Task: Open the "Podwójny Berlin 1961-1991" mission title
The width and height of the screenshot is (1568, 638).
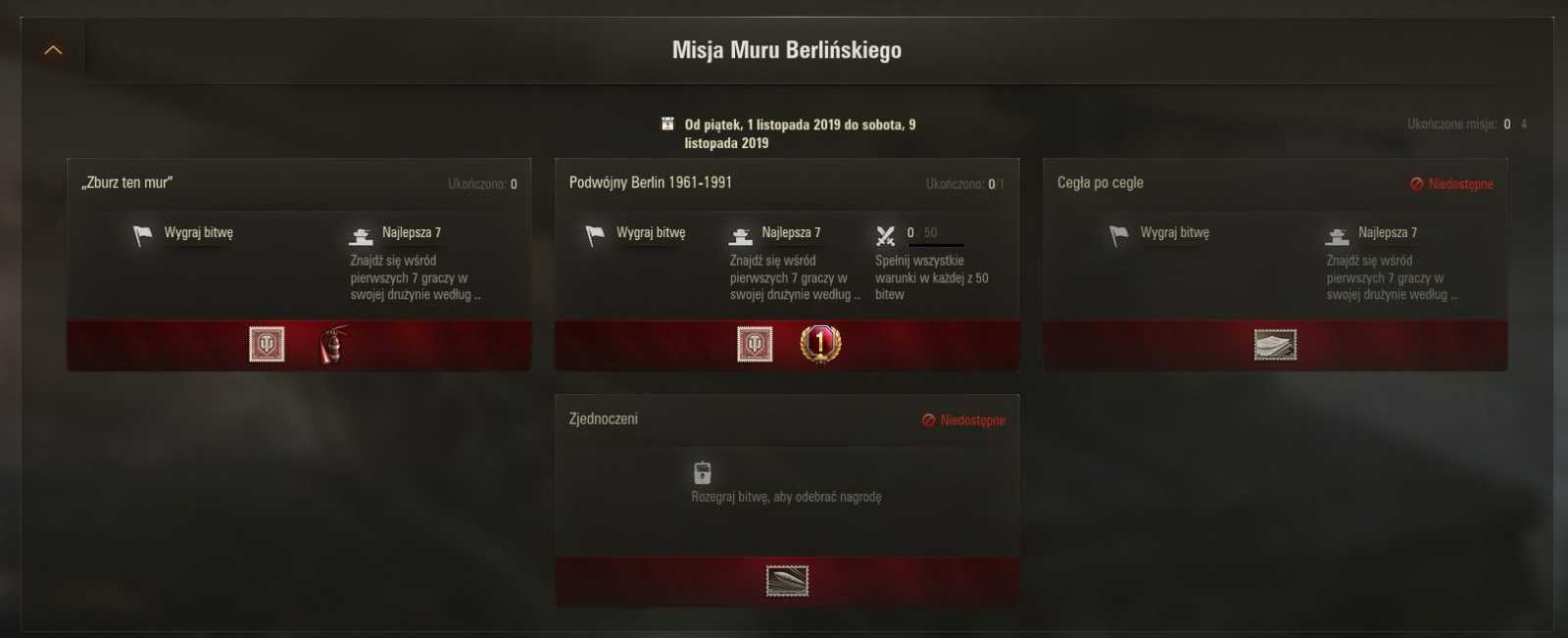Action: coord(651,182)
